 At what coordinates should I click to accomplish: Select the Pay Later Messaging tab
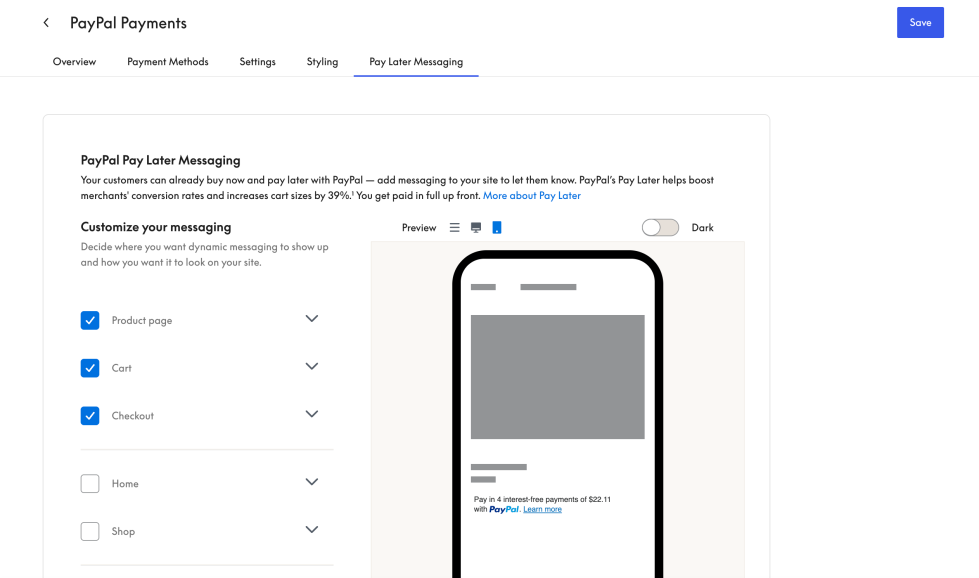(x=416, y=62)
